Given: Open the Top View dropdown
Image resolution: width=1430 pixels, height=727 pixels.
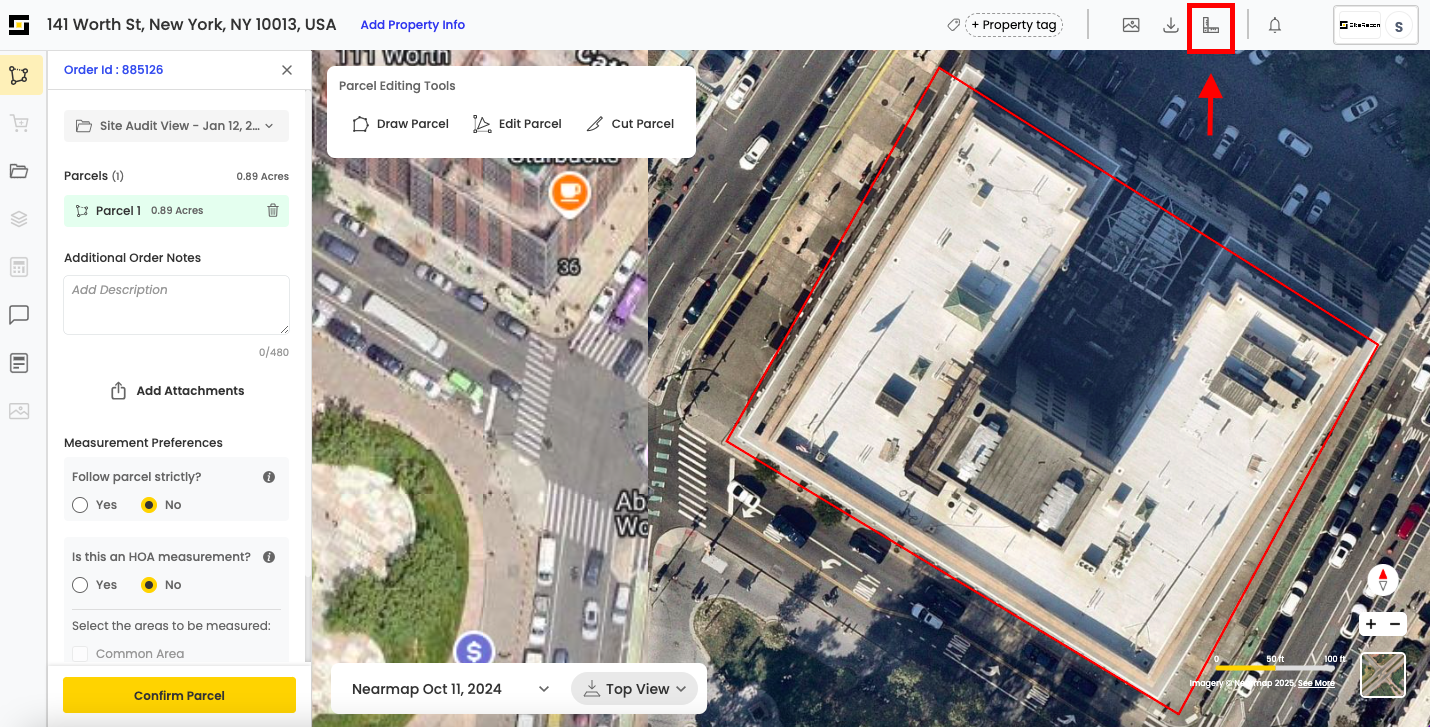Looking at the screenshot, I should (634, 689).
